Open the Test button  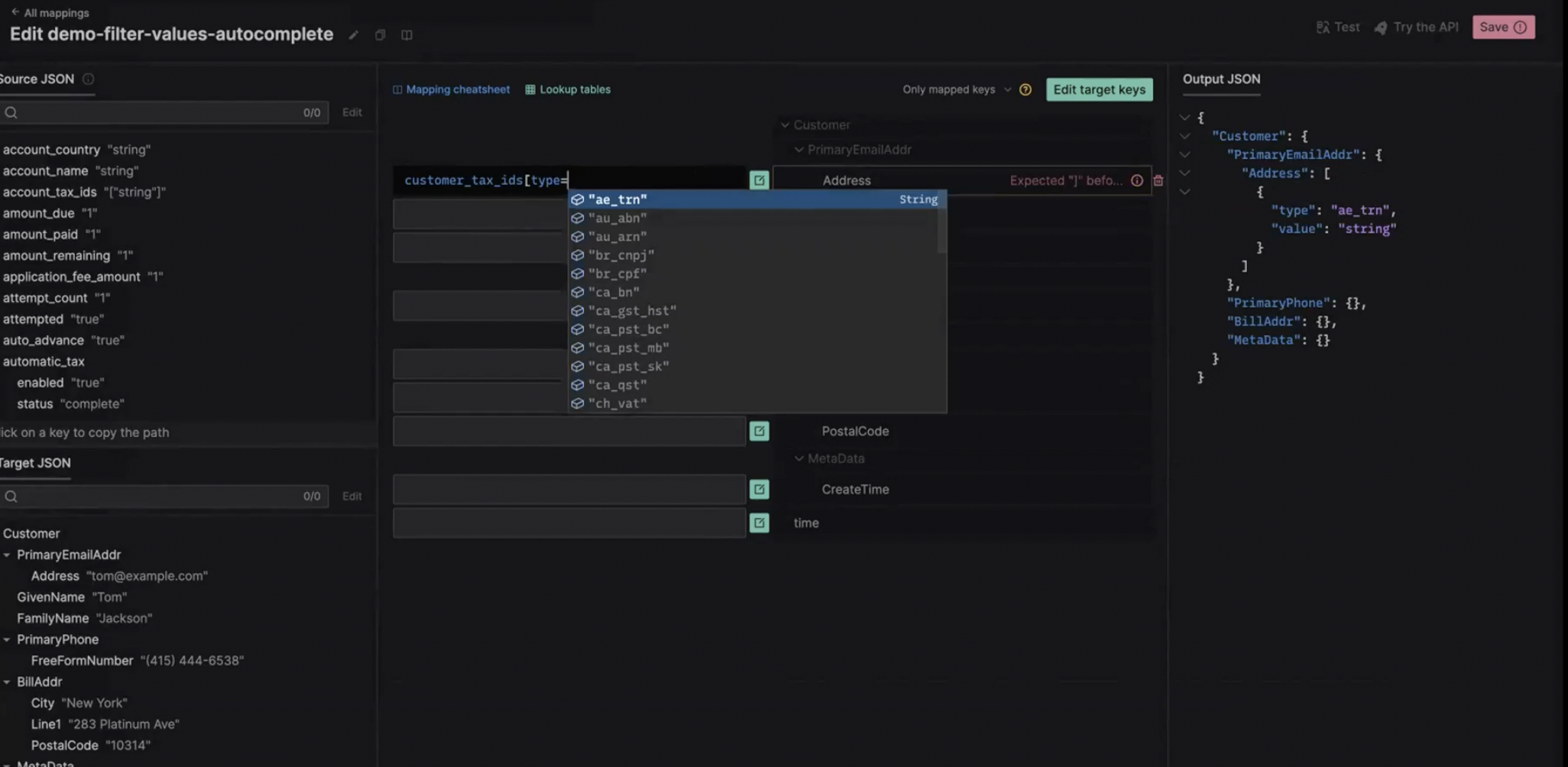[1337, 27]
